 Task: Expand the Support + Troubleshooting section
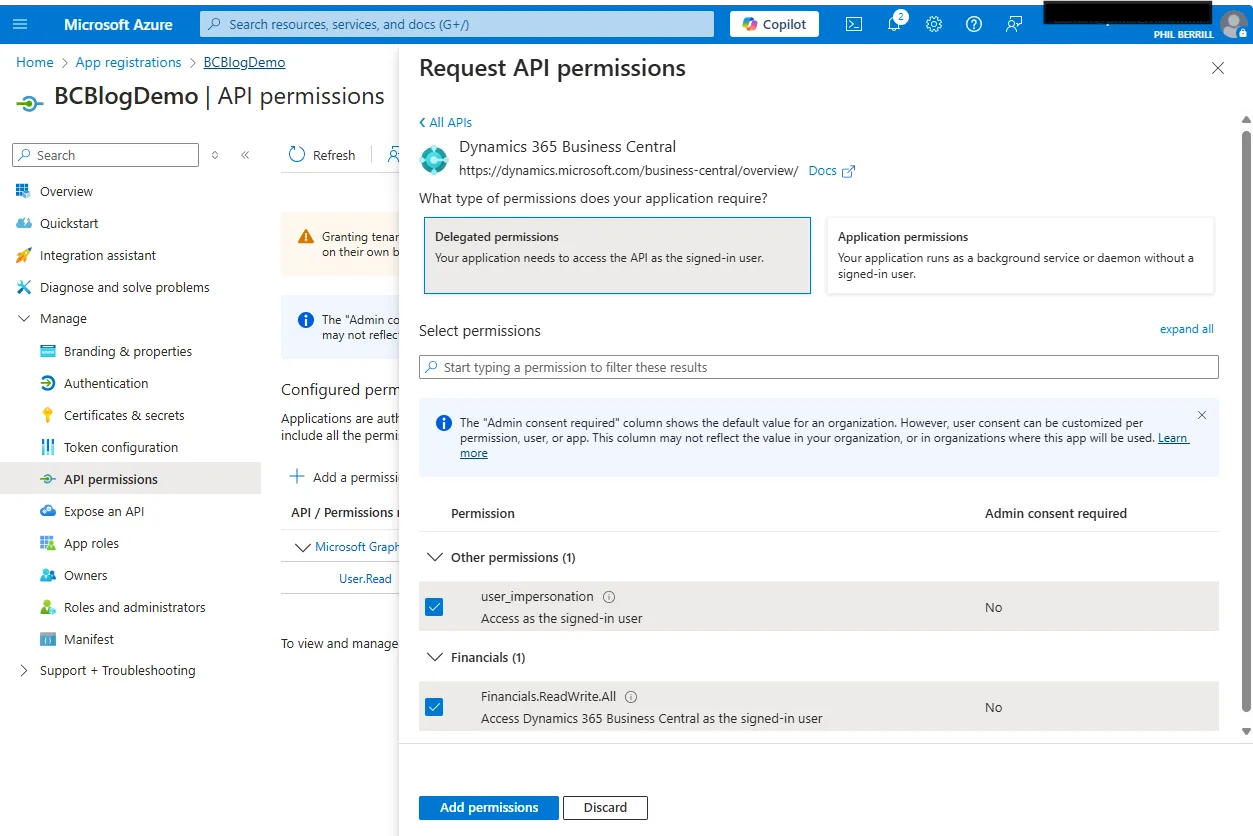coord(24,671)
